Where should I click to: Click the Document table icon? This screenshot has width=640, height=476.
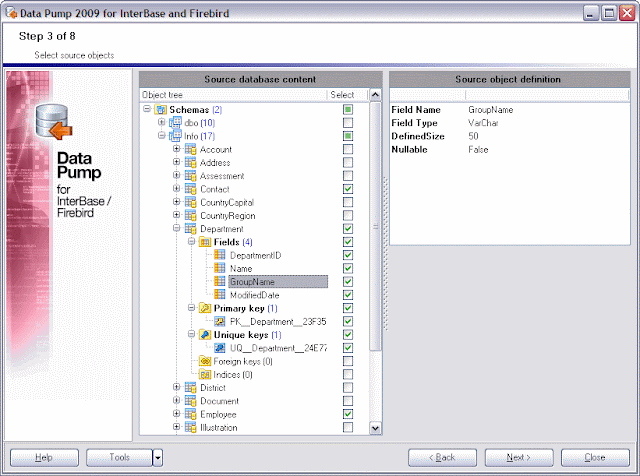coord(191,401)
